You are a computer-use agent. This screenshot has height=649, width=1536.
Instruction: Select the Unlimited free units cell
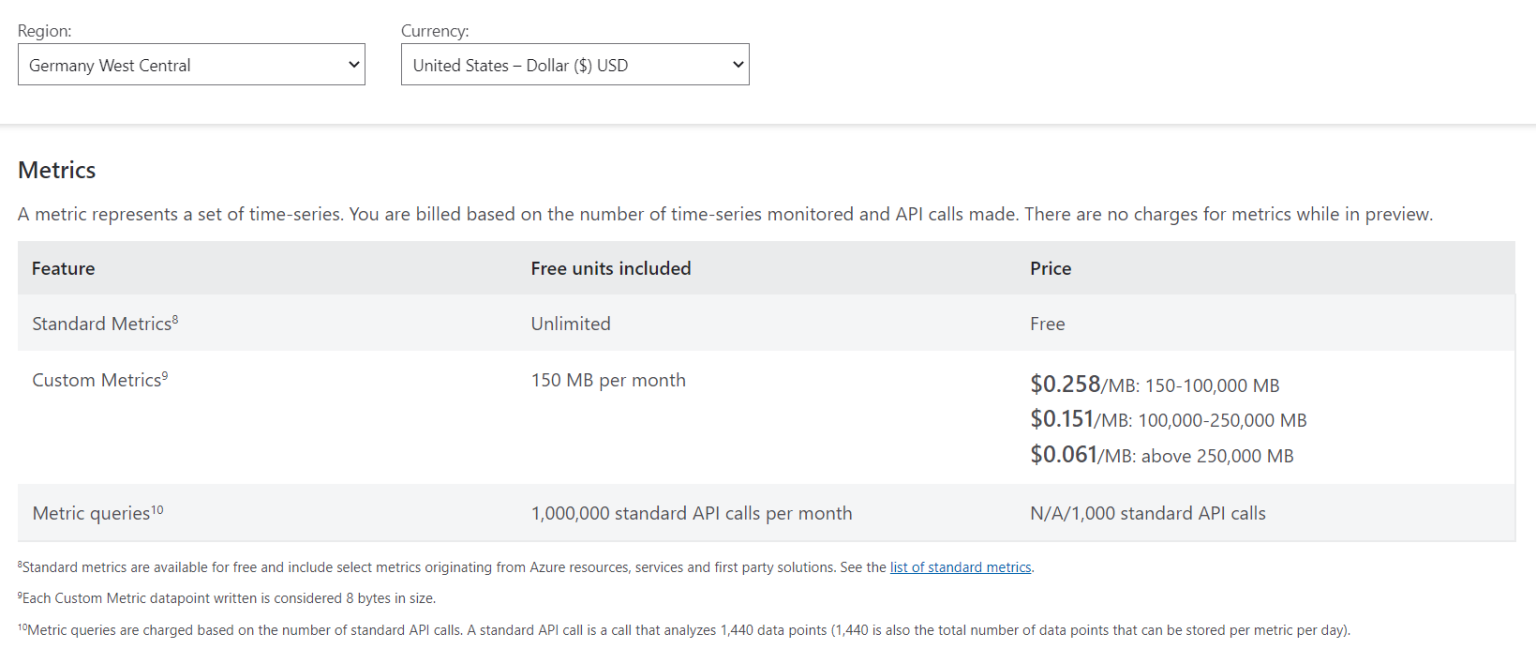click(x=570, y=323)
